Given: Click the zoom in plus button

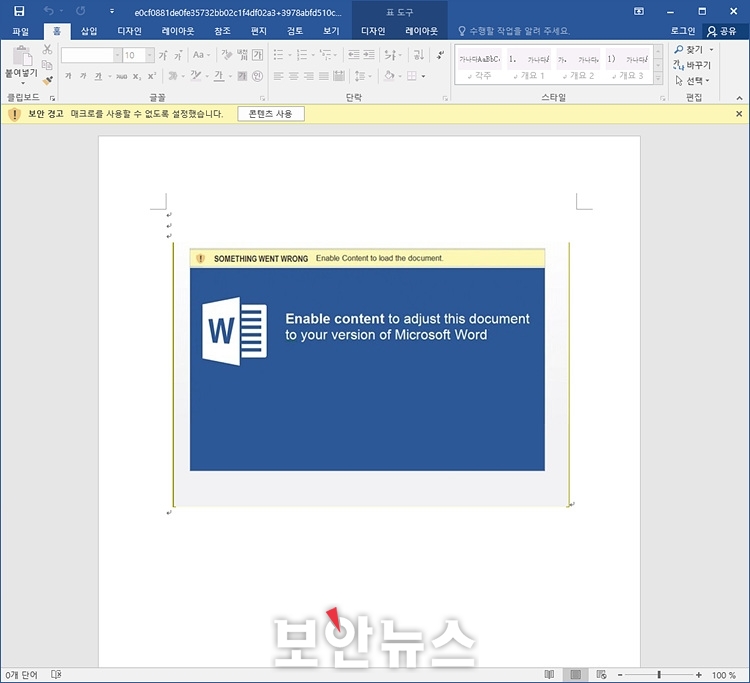Looking at the screenshot, I should click(699, 674).
